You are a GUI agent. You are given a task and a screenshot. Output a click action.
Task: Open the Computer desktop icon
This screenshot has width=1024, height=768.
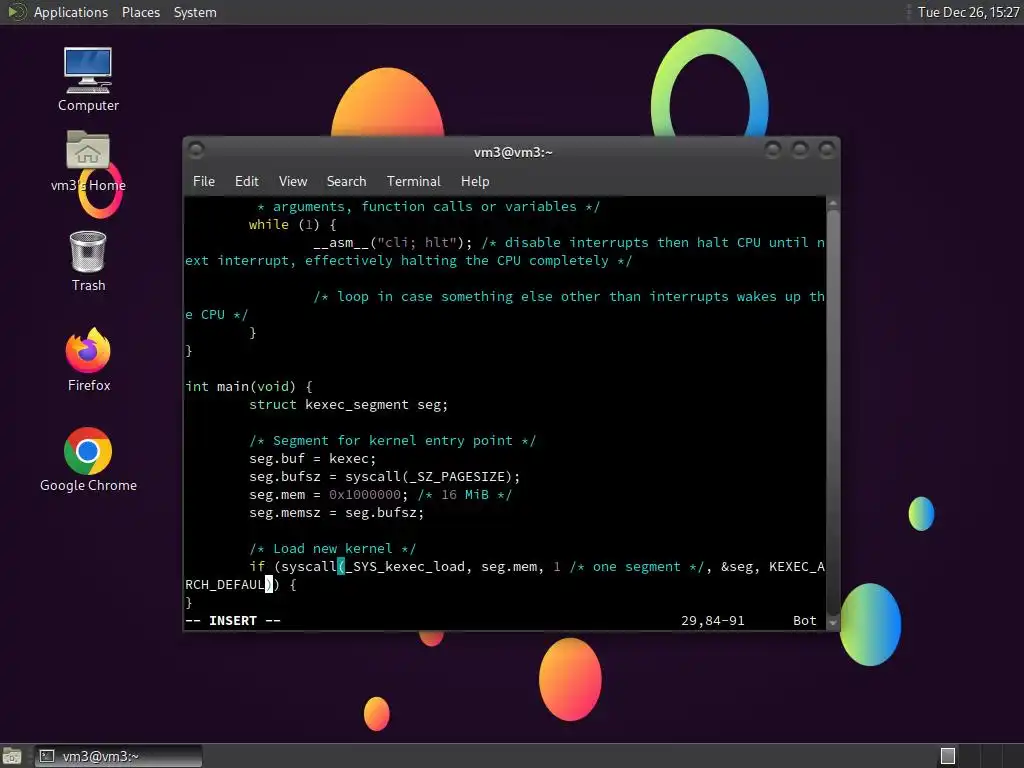pos(88,79)
